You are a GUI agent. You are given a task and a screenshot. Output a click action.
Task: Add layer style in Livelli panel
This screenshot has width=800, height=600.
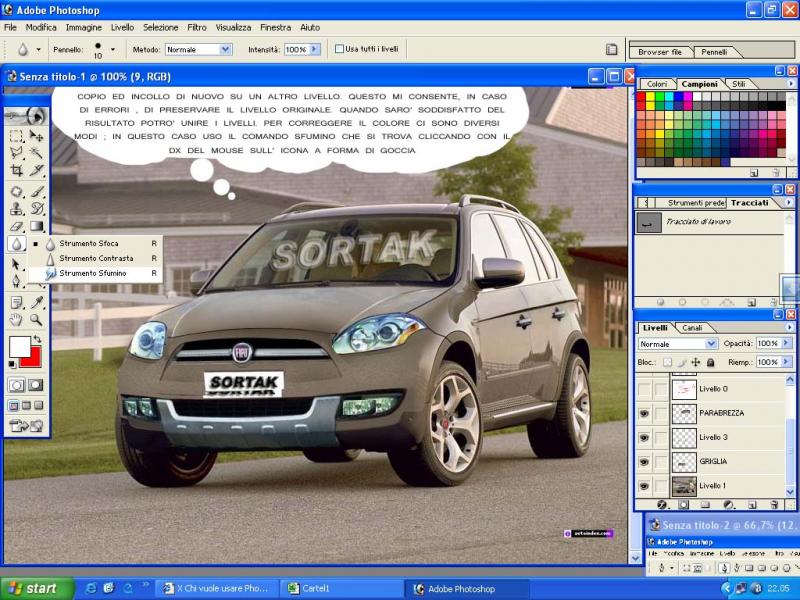662,505
